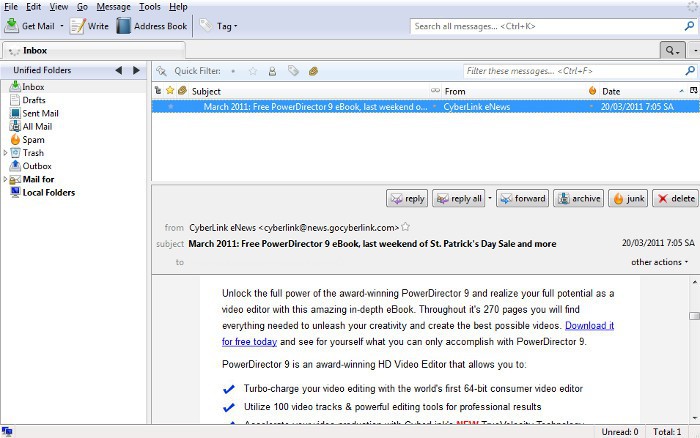Image resolution: width=700 pixels, height=438 pixels.
Task: Open the Outbox folder
Action: tap(37, 166)
